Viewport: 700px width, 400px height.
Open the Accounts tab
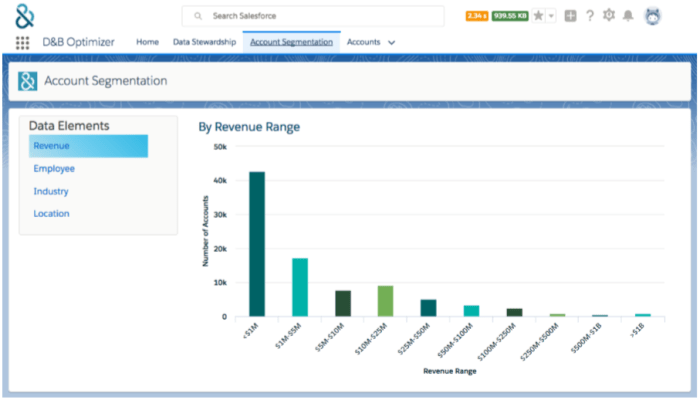click(363, 42)
